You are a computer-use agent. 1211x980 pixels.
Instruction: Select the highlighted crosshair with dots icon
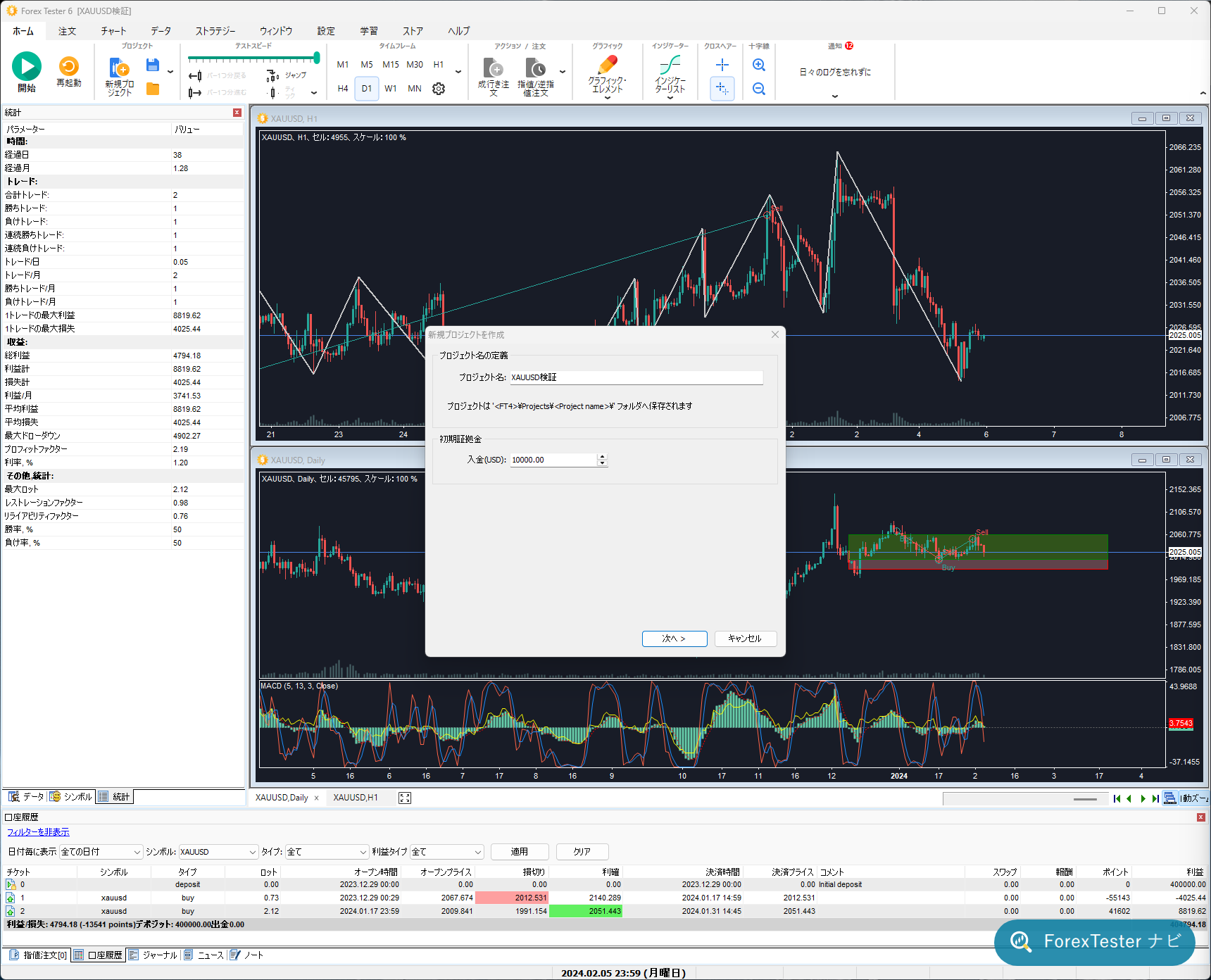[722, 89]
